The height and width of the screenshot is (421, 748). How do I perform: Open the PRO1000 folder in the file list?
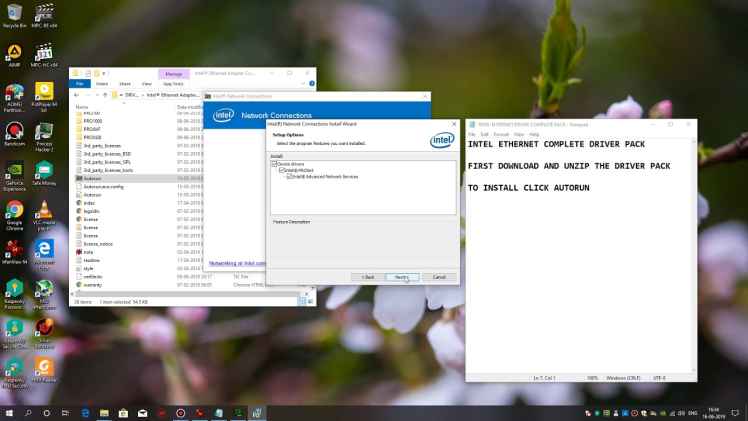93,121
